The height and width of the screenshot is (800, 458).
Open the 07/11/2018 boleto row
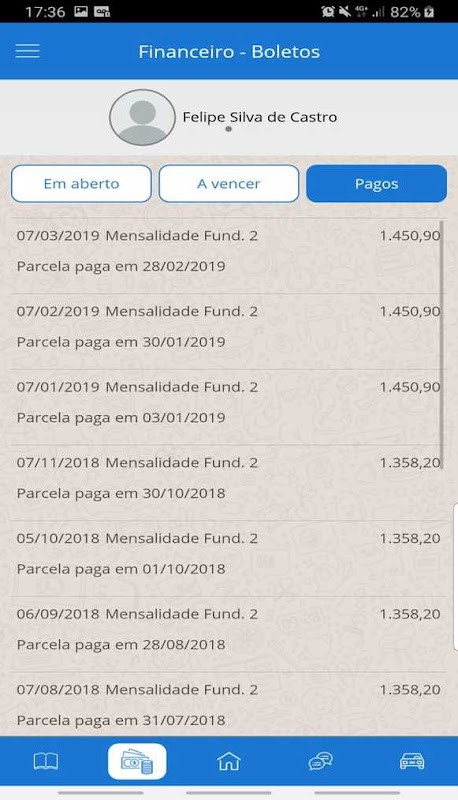tap(228, 483)
